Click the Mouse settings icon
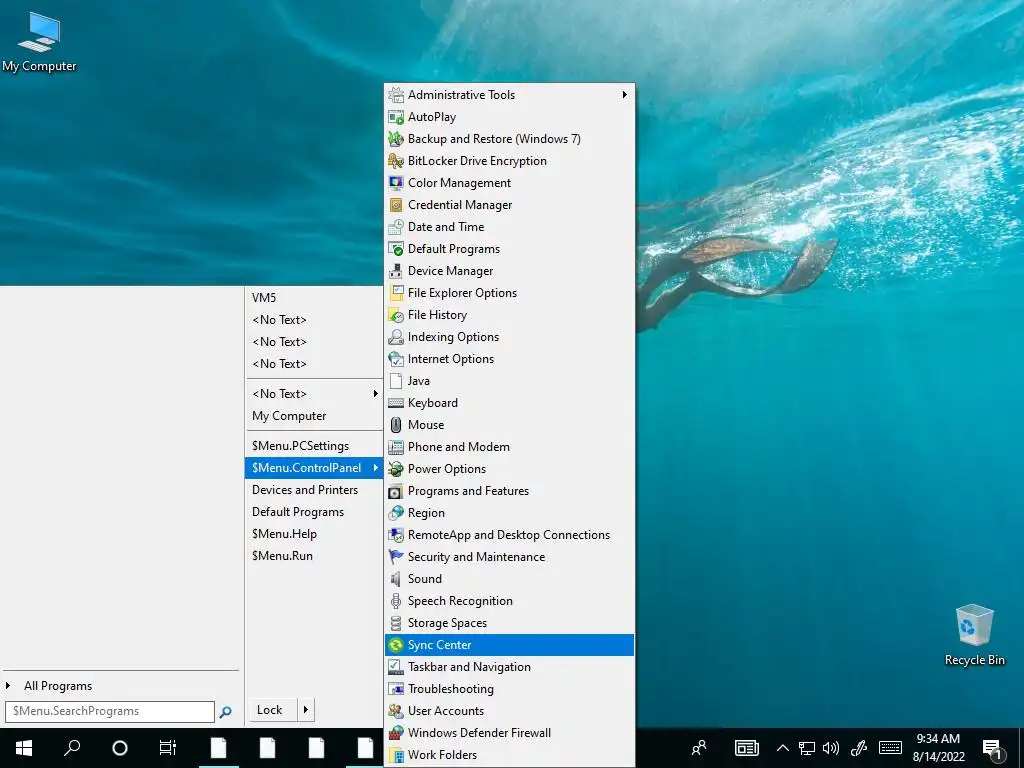The height and width of the screenshot is (768, 1024). coord(396,424)
